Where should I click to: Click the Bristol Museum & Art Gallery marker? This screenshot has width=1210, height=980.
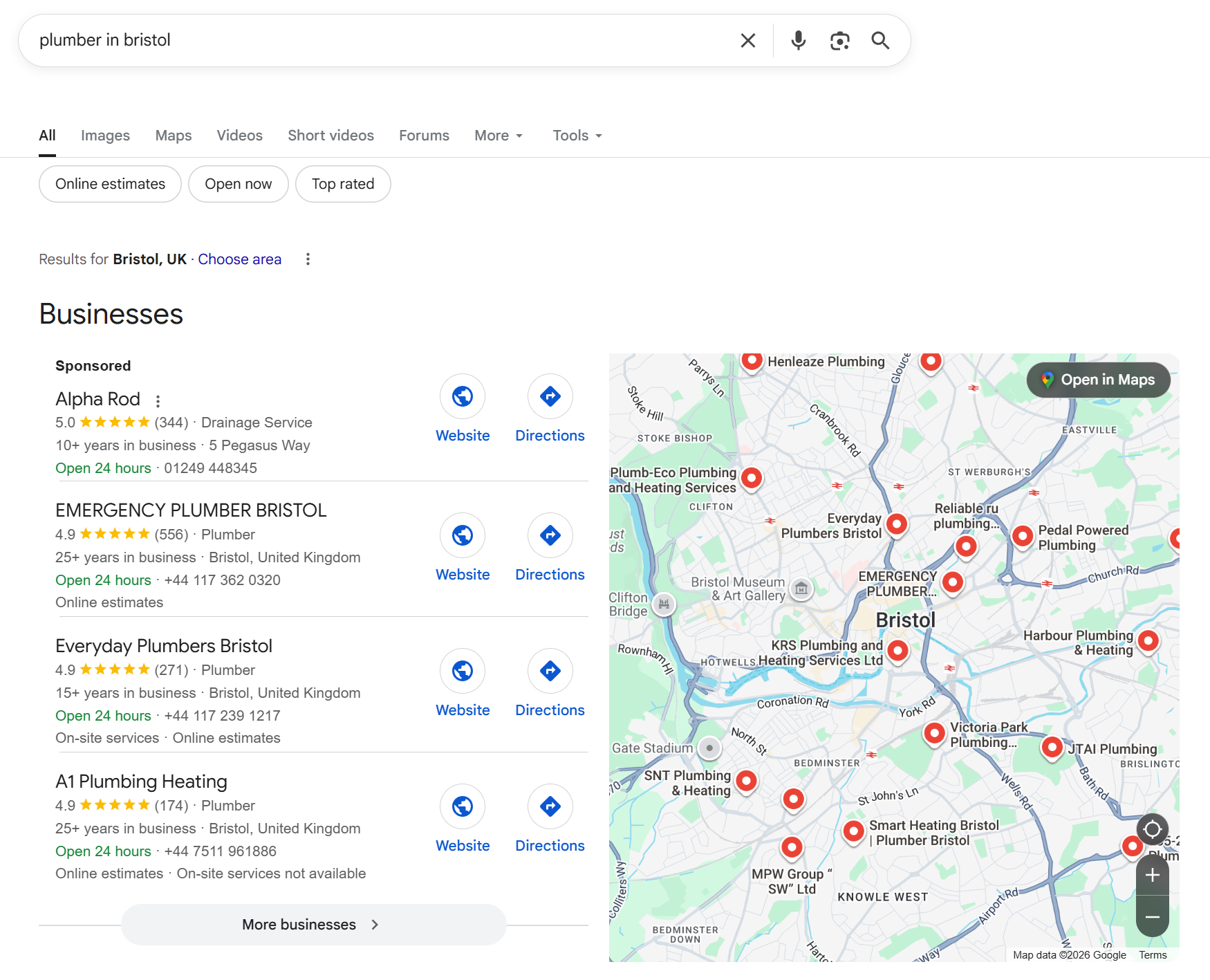pos(801,589)
